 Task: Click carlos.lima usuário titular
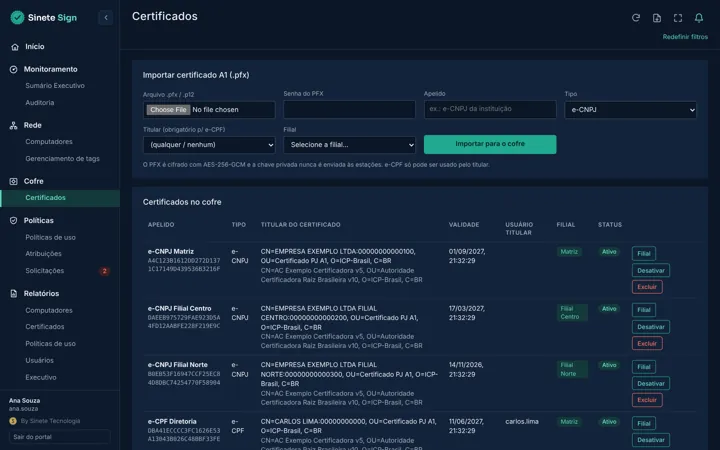tap(522, 422)
